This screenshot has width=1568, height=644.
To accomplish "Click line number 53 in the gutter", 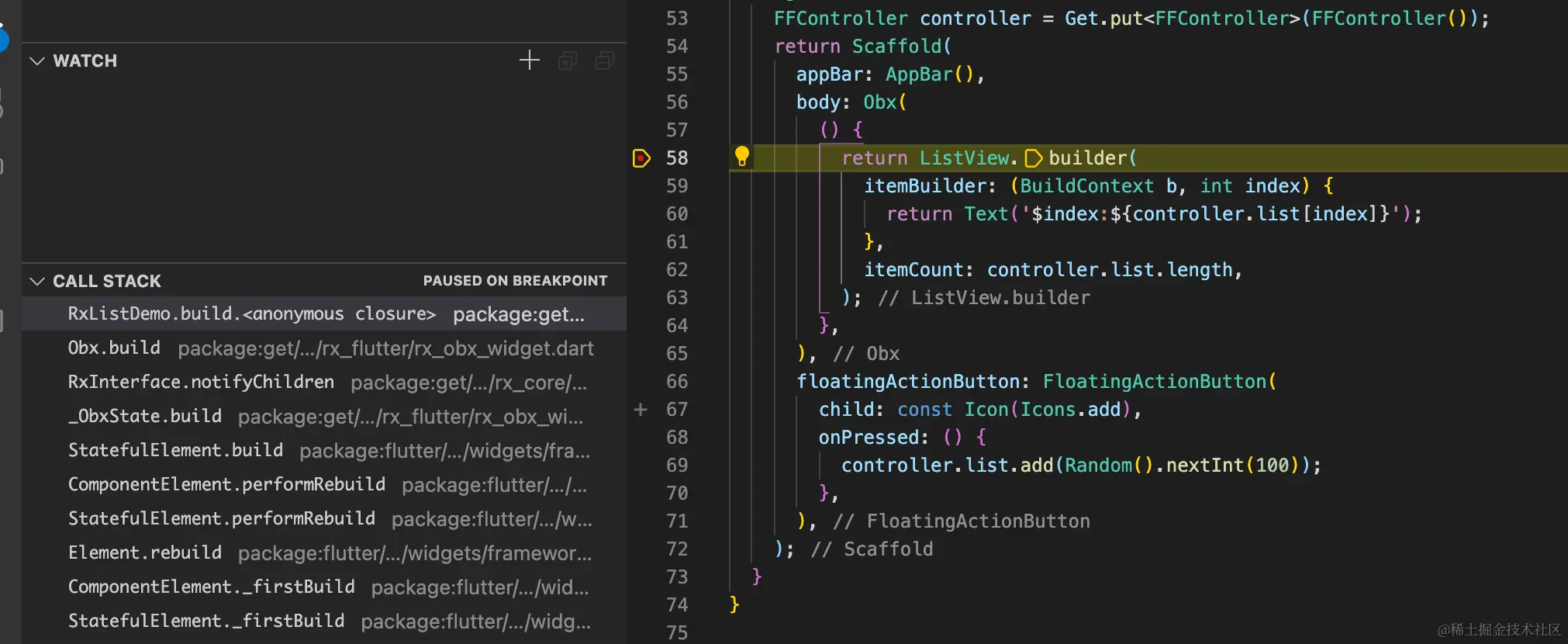I will (677, 18).
